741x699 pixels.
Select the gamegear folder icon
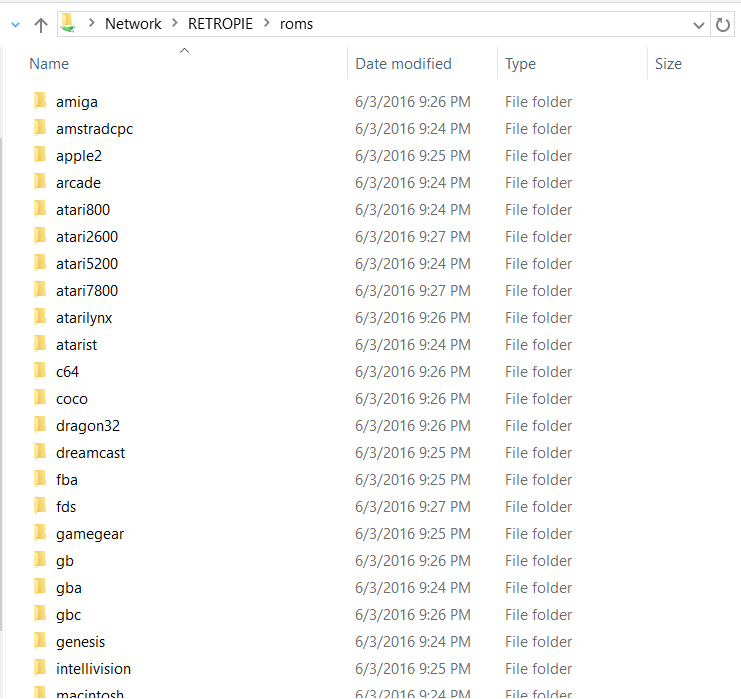[x=41, y=532]
